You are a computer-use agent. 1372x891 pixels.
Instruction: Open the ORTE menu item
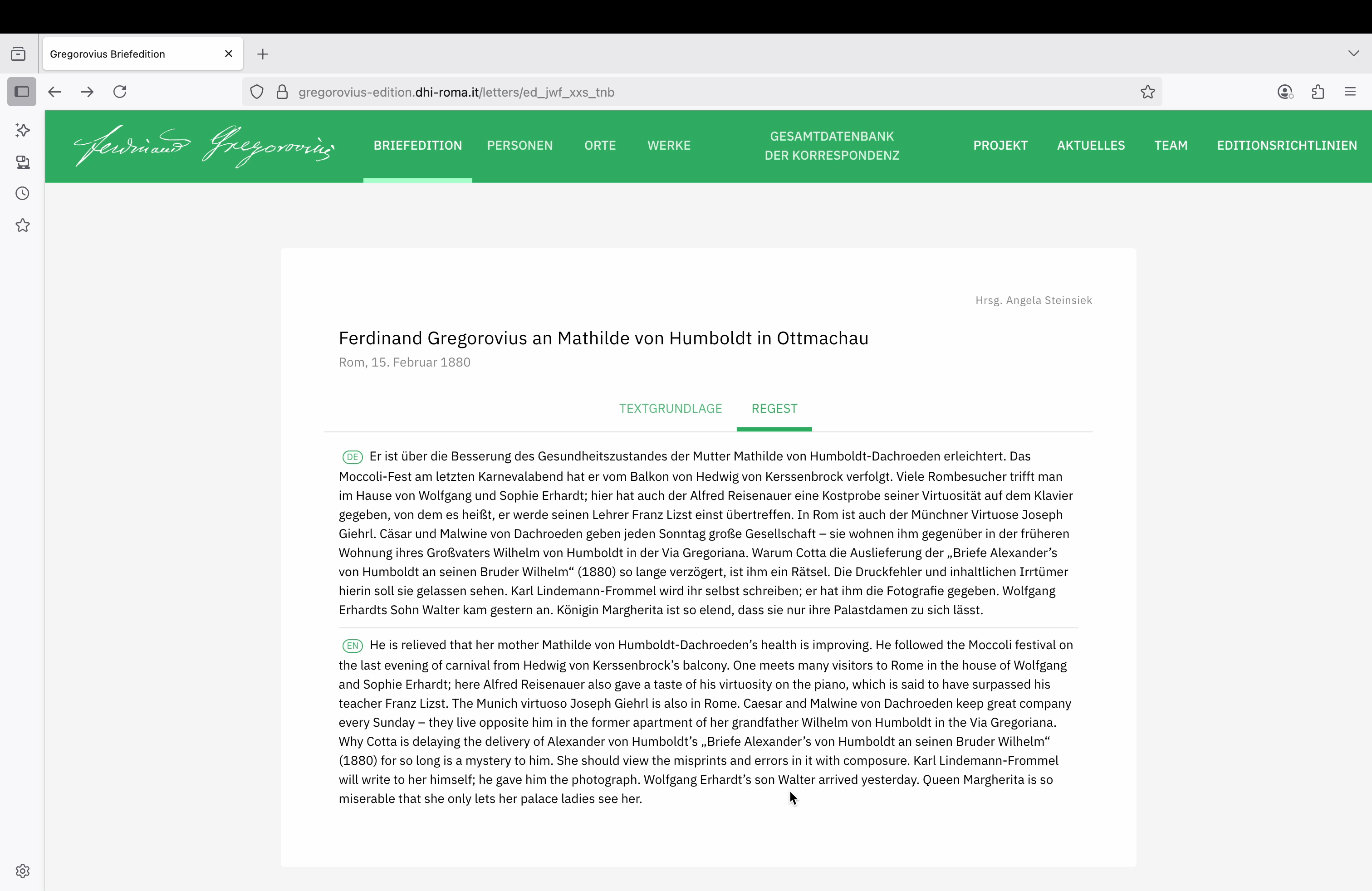pos(600,146)
